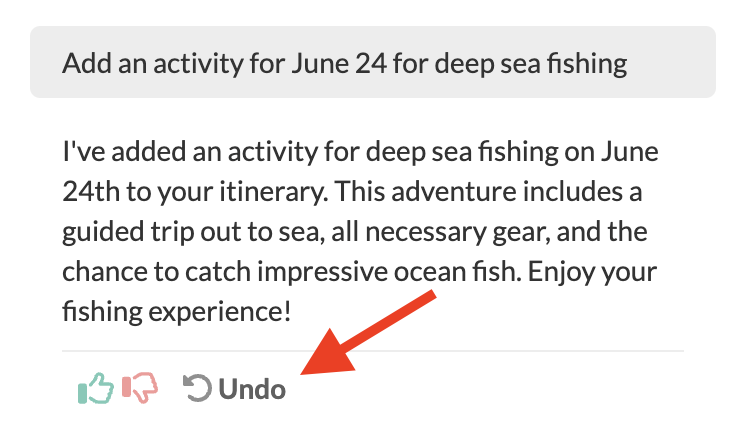Screen dimensions: 742x430
Task: Click the words "Enjoy your fishing experience!"
Action: click(176, 310)
